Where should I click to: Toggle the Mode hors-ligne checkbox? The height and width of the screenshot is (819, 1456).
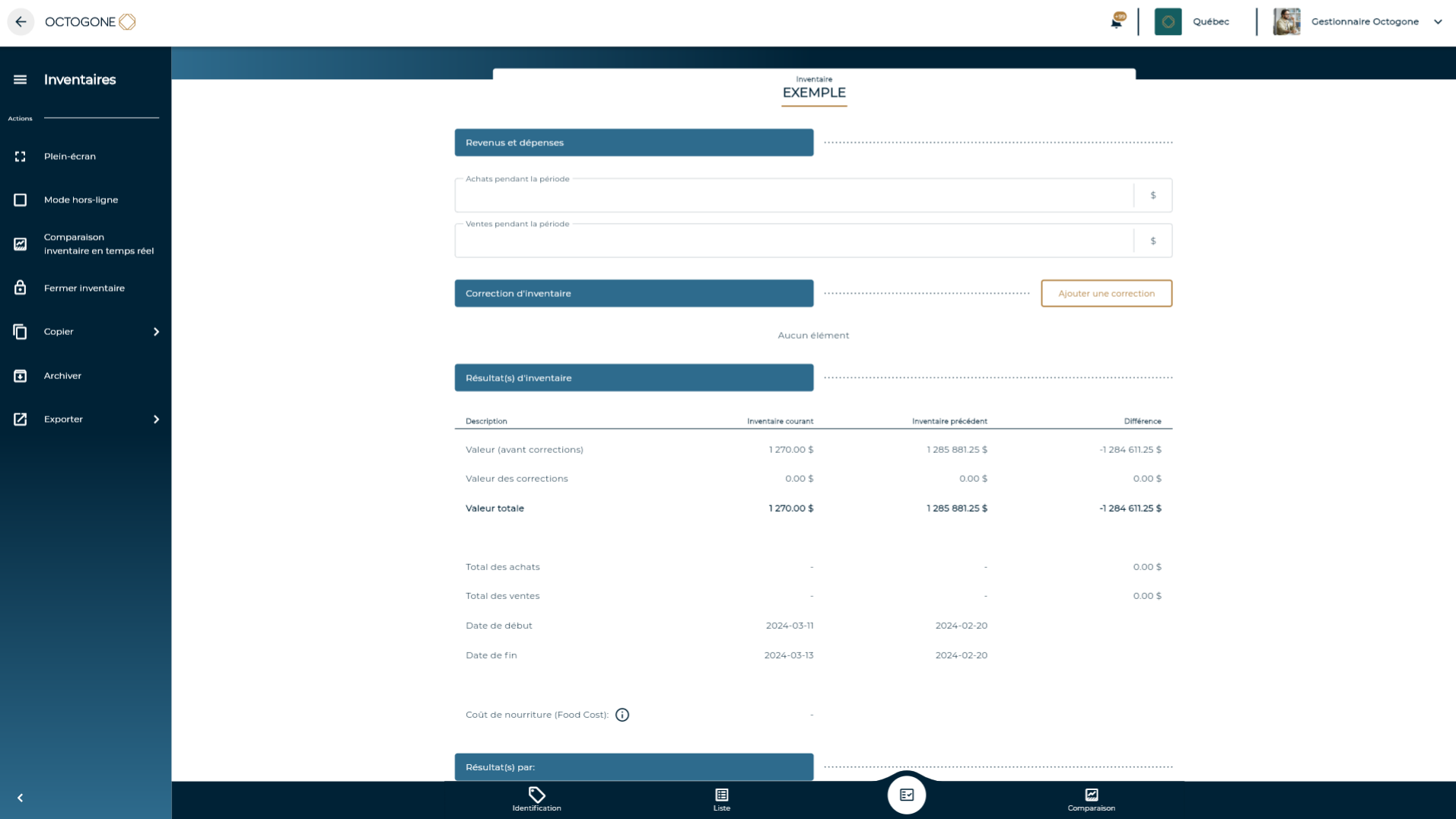21,199
